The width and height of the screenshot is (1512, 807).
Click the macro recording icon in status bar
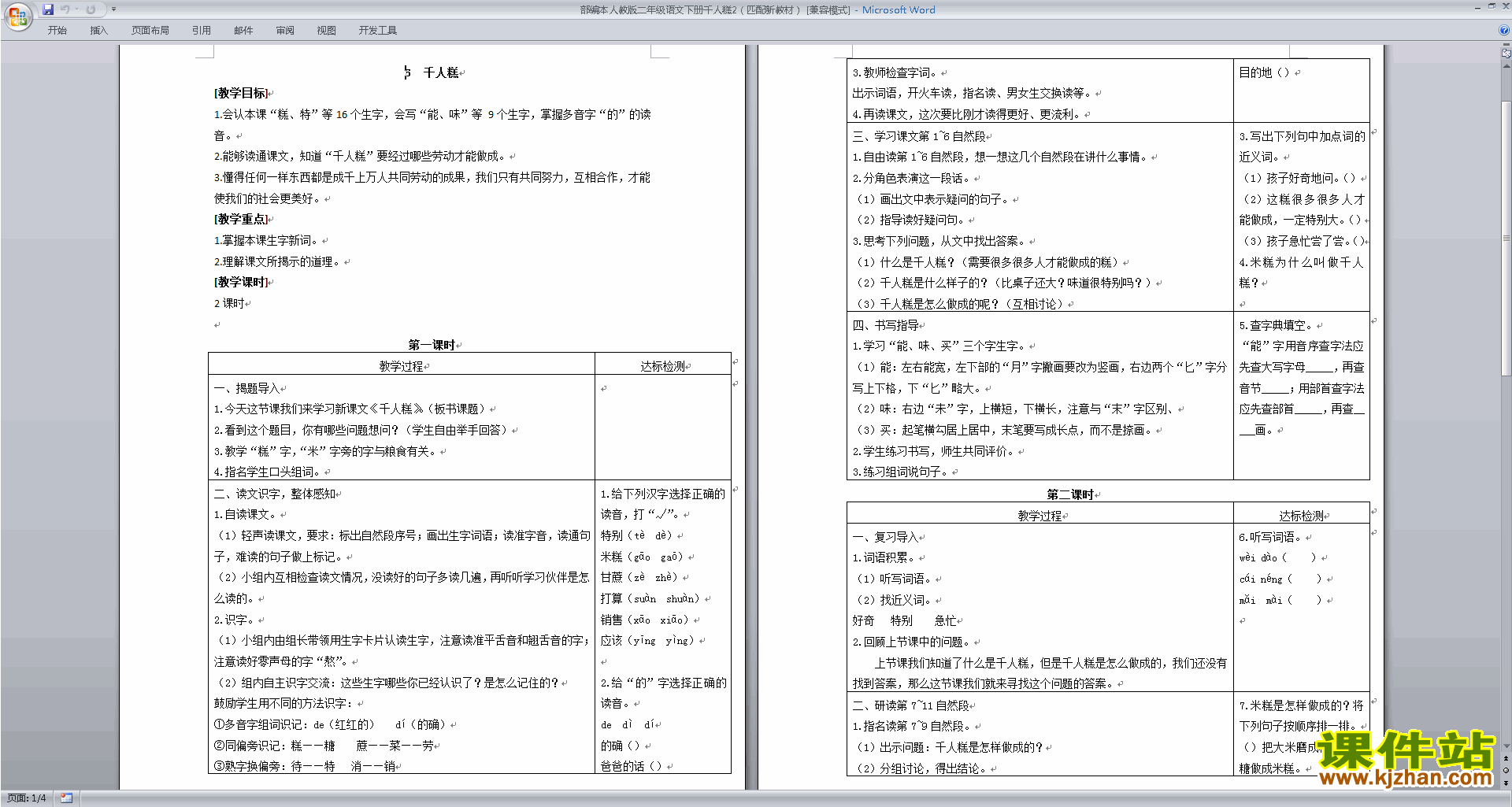66,798
